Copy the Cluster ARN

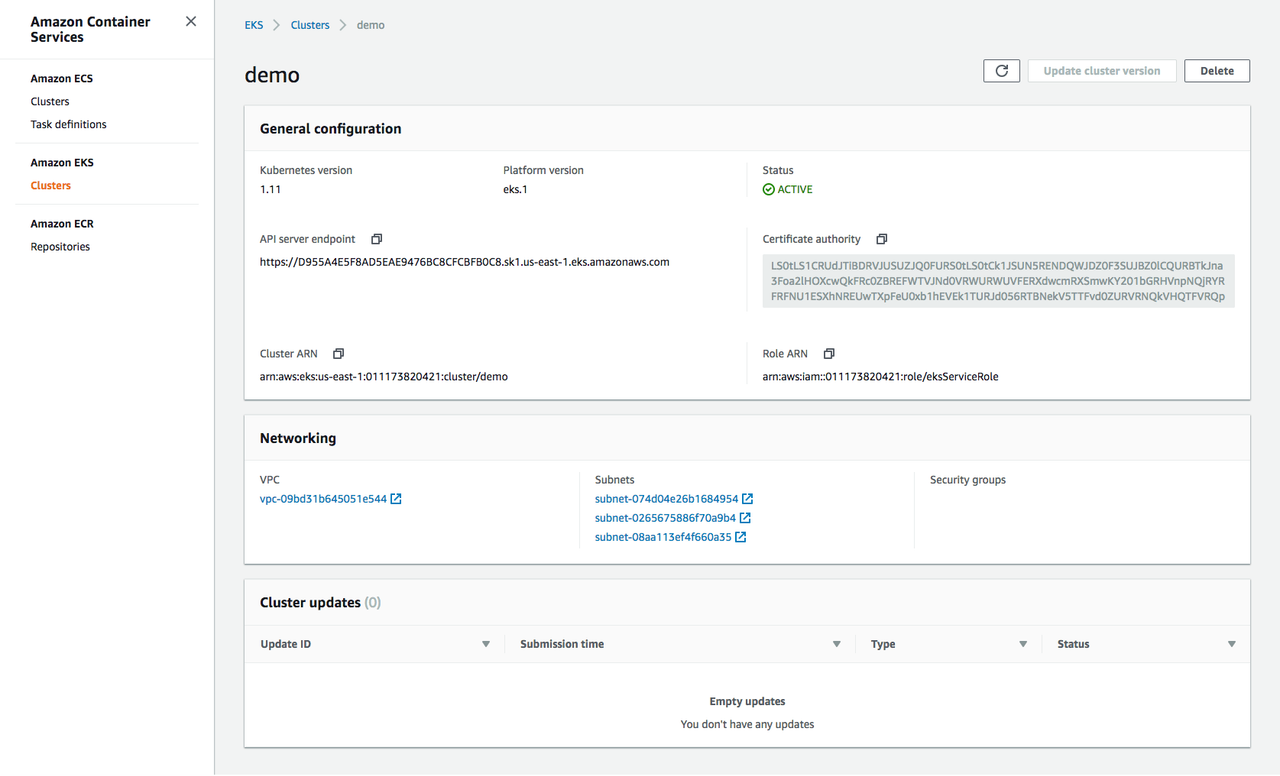click(339, 354)
